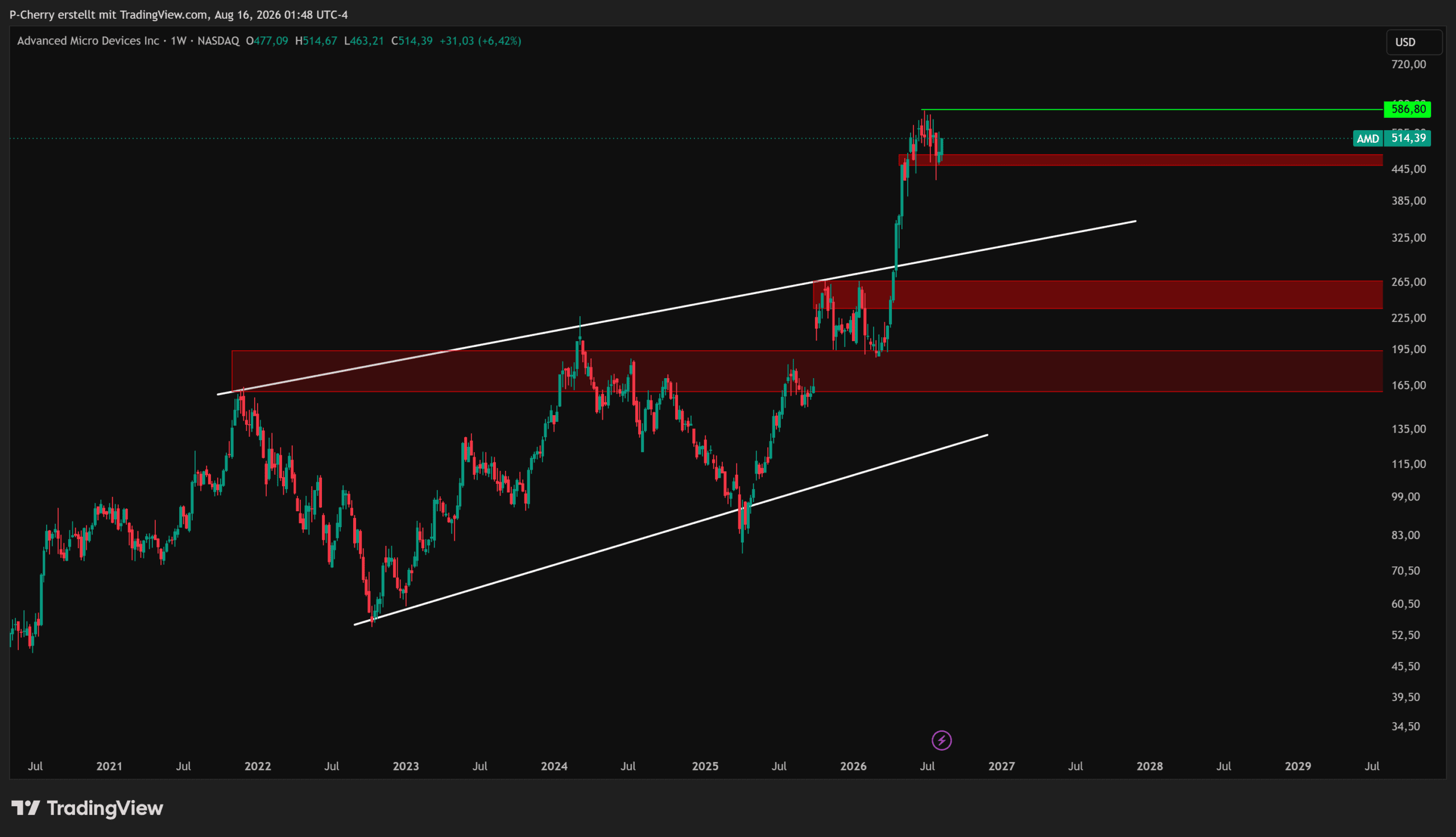This screenshot has width=1456, height=837.
Task: Click the Advanced Micro Devices Inc symbol title
Action: coord(88,41)
